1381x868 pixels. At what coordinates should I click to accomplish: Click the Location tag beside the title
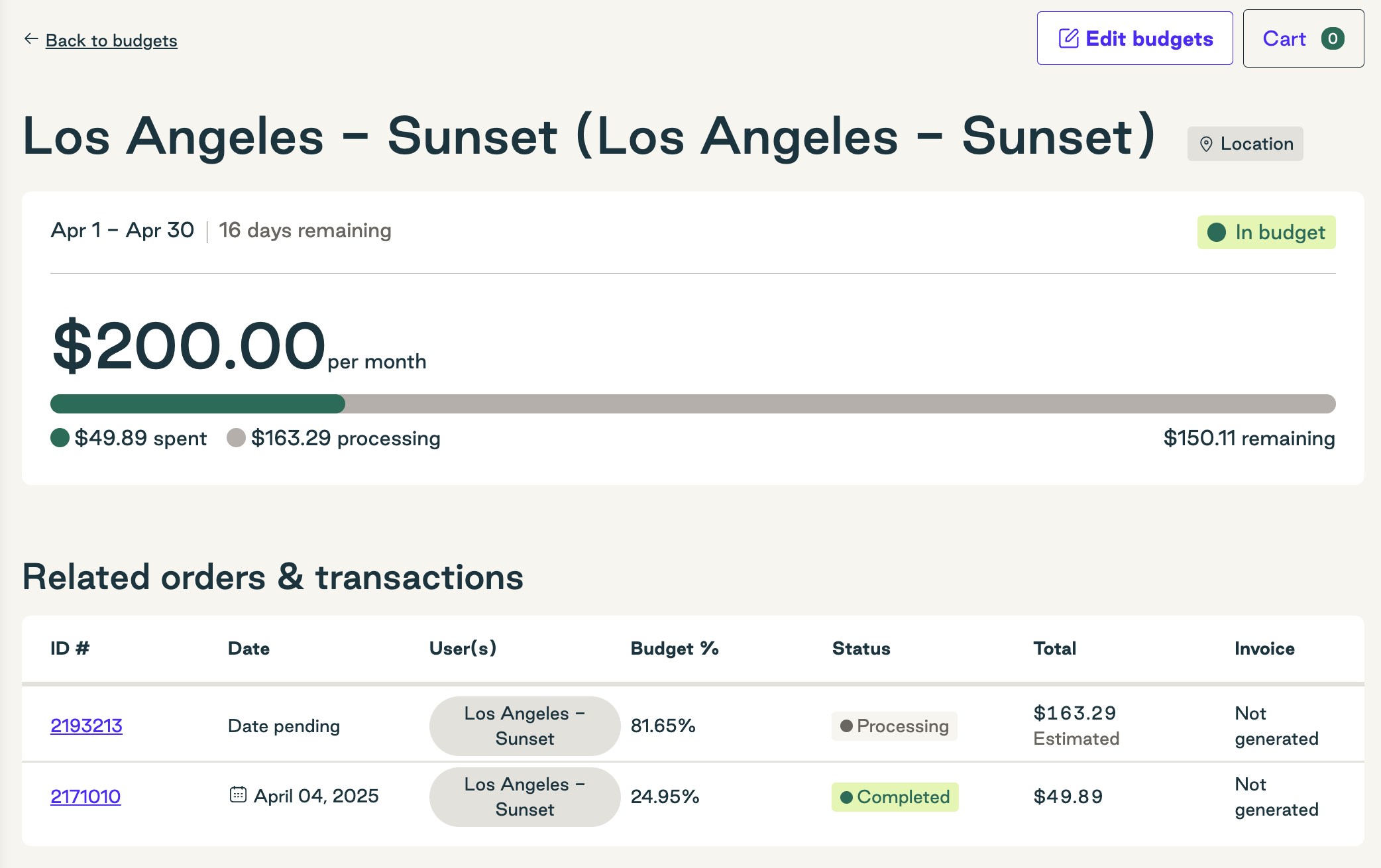pos(1244,144)
